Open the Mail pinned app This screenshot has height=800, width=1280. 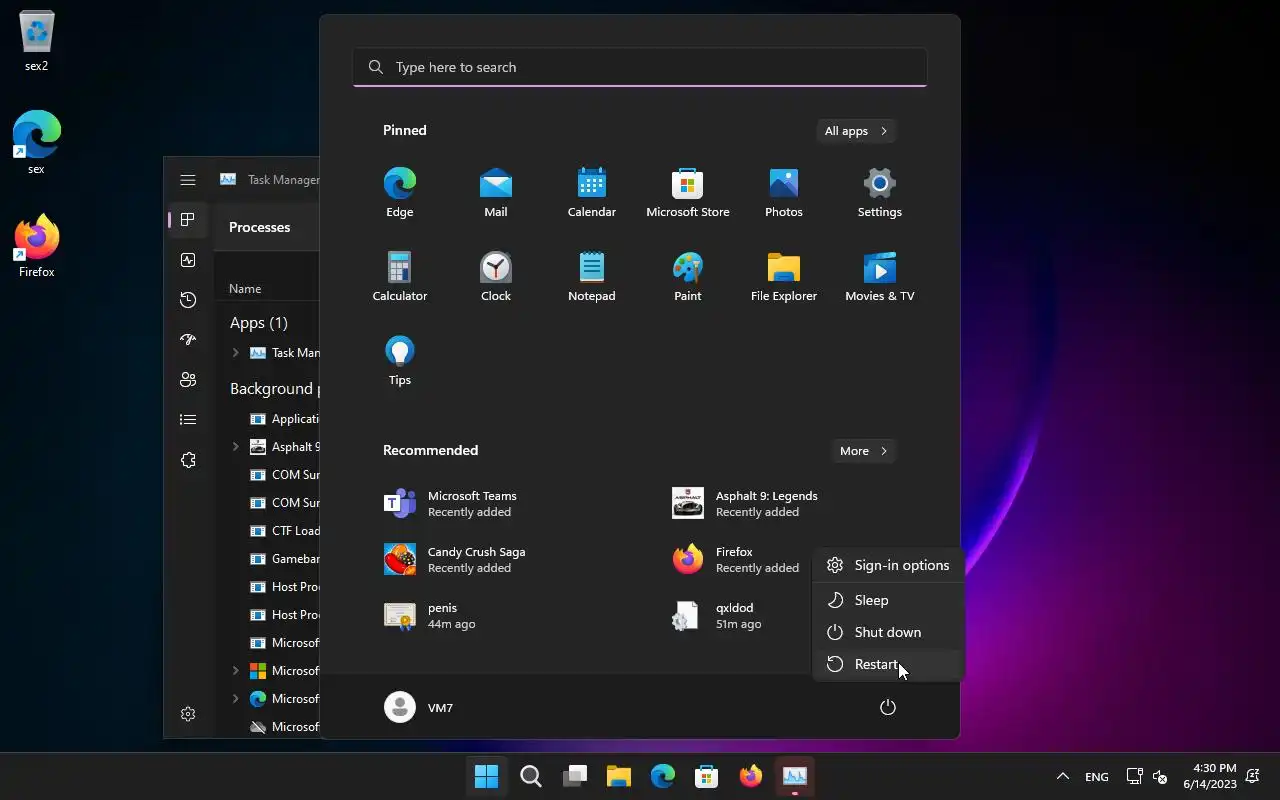click(x=495, y=193)
